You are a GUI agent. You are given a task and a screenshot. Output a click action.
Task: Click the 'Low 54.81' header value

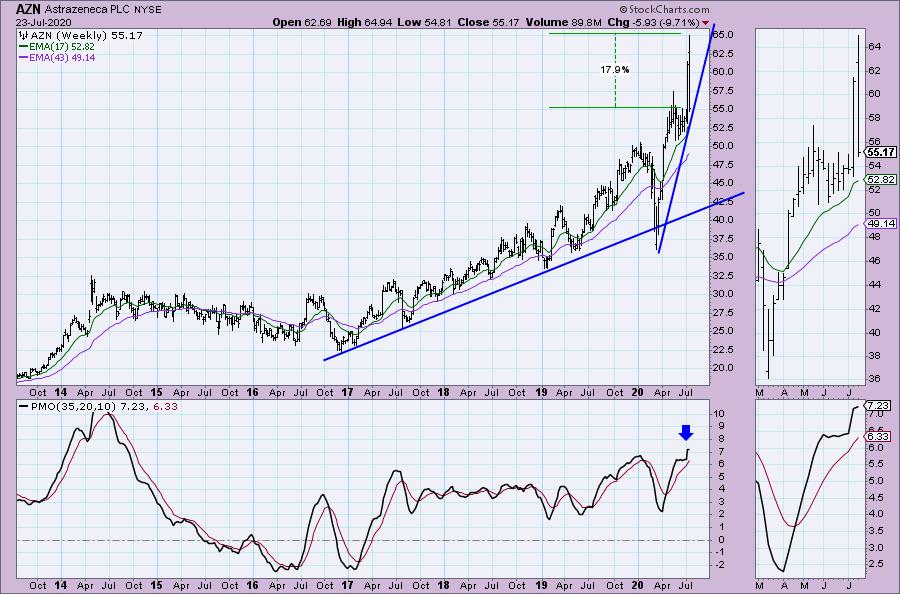425,22
